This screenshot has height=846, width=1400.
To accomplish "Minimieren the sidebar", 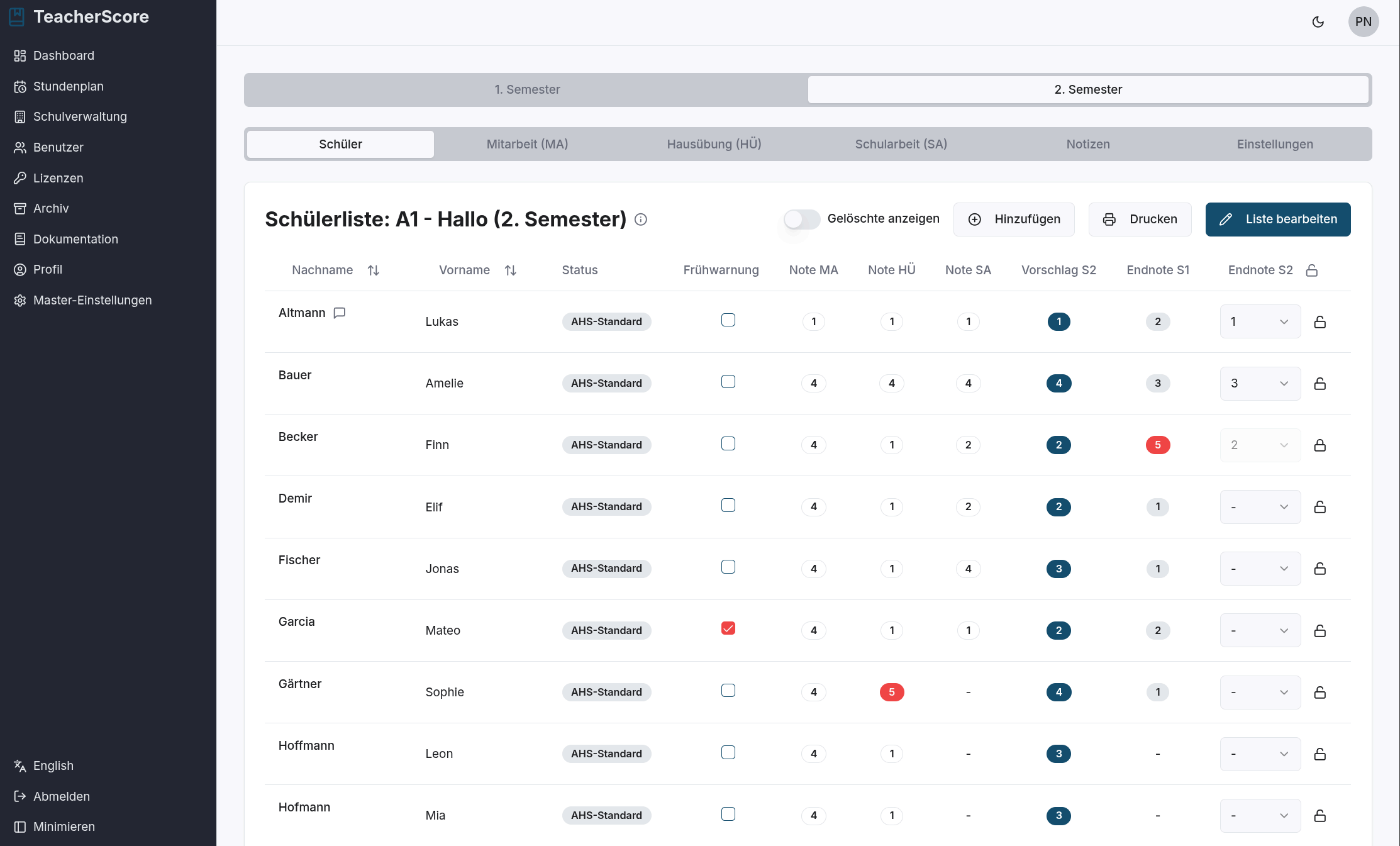I will (55, 827).
